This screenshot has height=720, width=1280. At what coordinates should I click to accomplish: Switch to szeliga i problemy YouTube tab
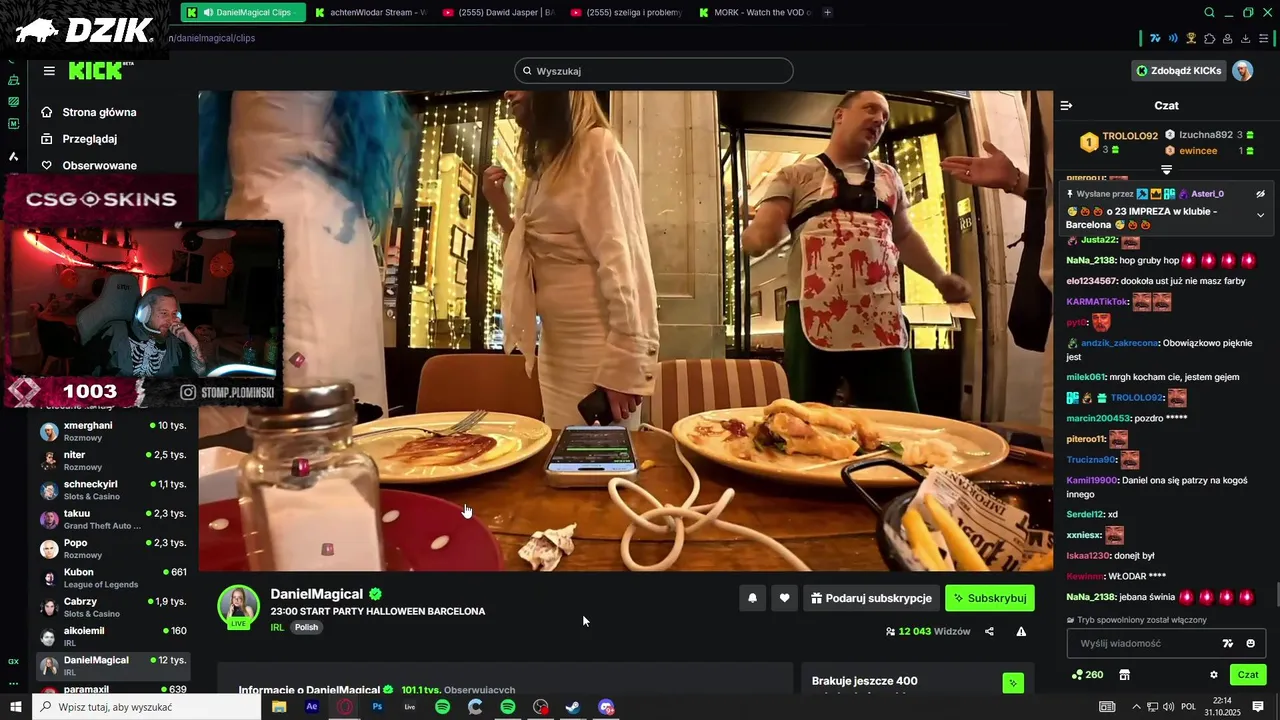coord(626,12)
